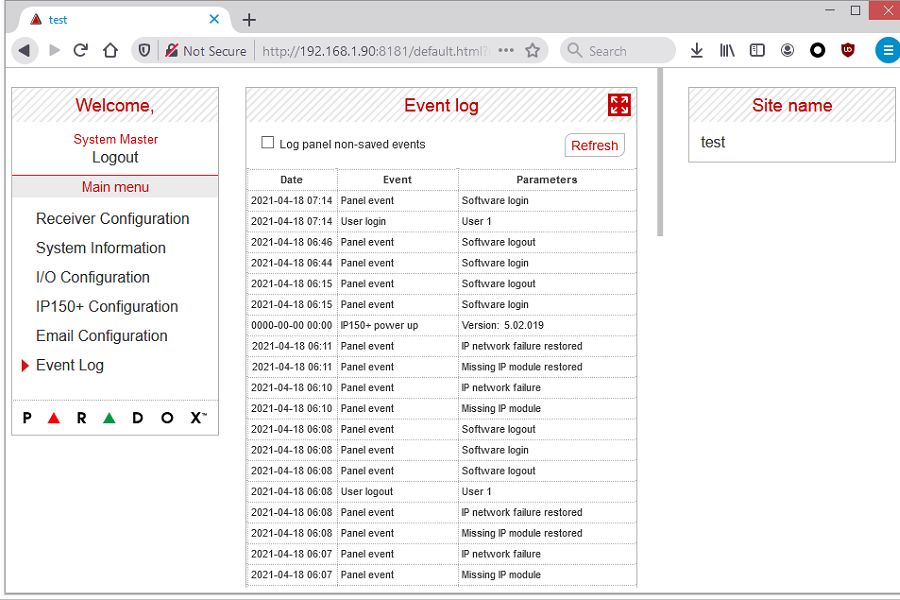This screenshot has width=900, height=600.
Task: Open Receiver Configuration menu item
Action: pos(112,219)
